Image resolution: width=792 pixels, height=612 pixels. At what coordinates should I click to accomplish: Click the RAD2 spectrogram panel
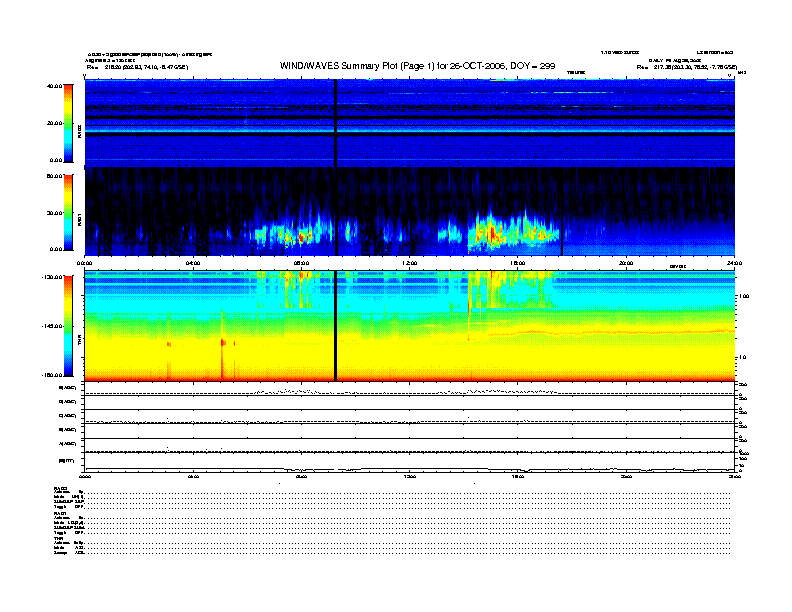click(410, 123)
